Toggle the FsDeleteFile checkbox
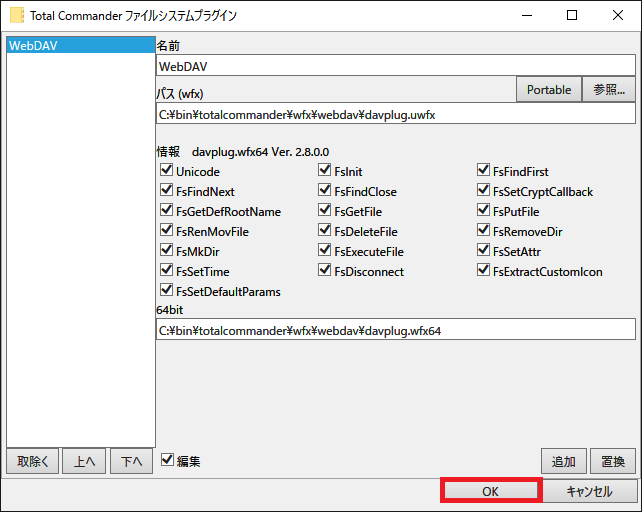Viewport: 642px width, 512px height. [x=324, y=230]
